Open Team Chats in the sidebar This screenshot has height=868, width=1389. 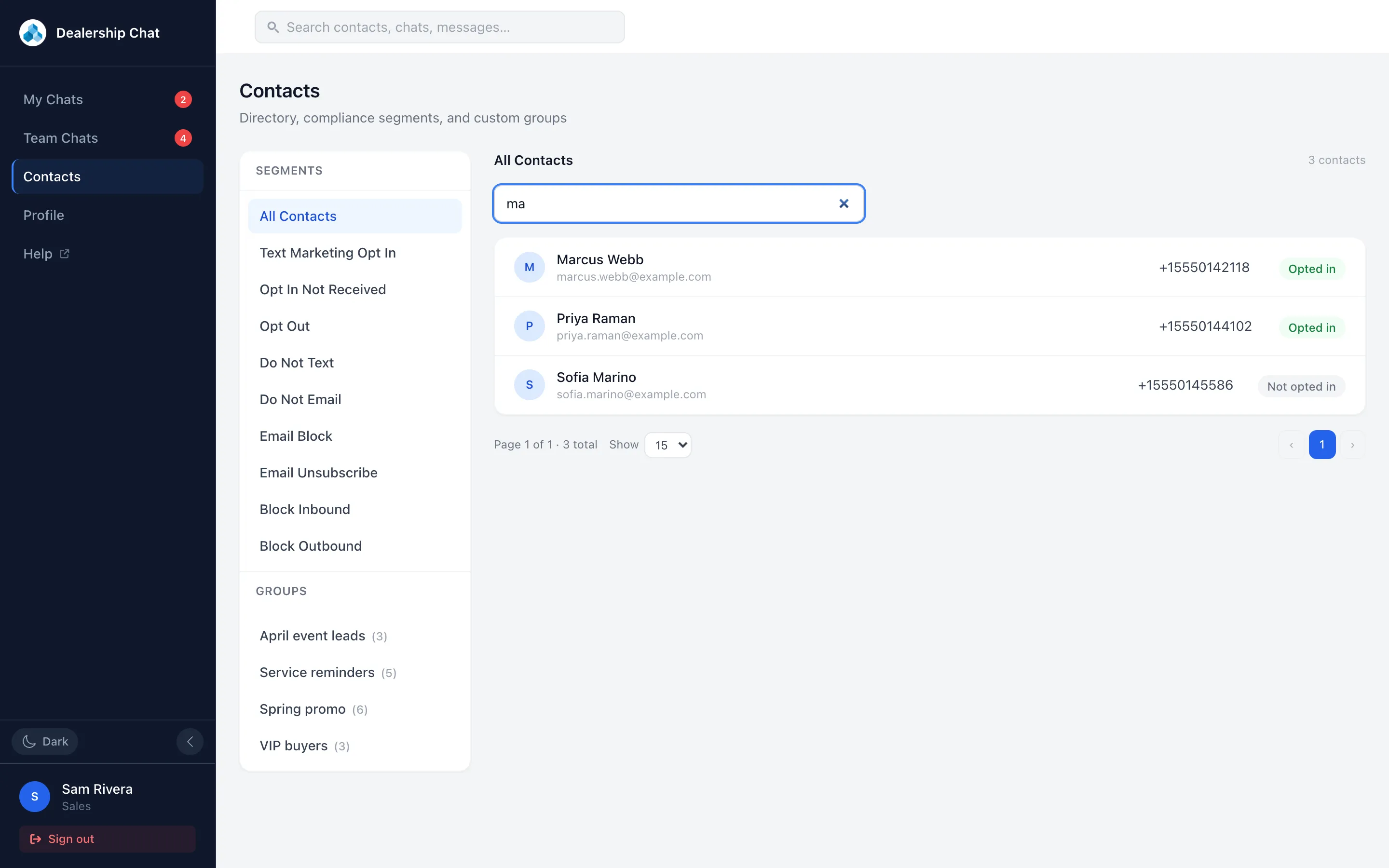[108, 138]
